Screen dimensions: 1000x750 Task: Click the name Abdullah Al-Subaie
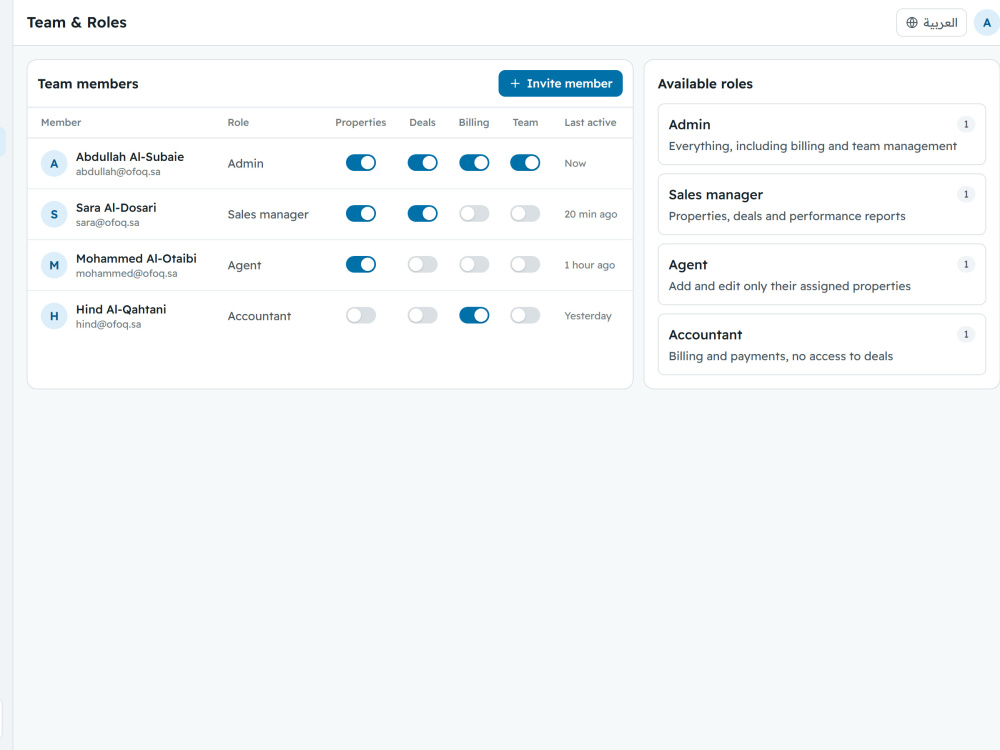pyautogui.click(x=130, y=157)
